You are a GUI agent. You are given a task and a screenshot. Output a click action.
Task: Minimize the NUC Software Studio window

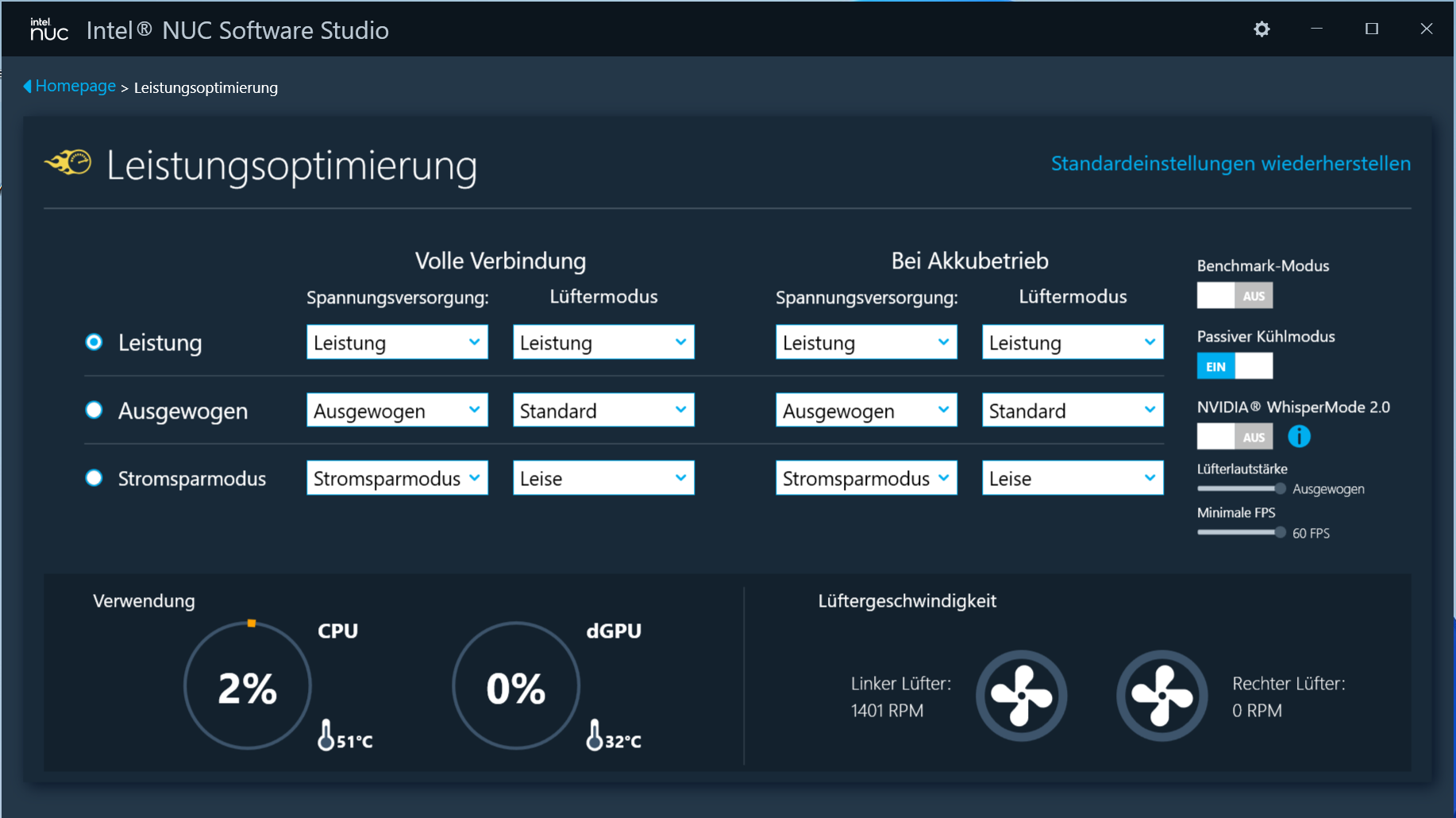tap(1316, 29)
